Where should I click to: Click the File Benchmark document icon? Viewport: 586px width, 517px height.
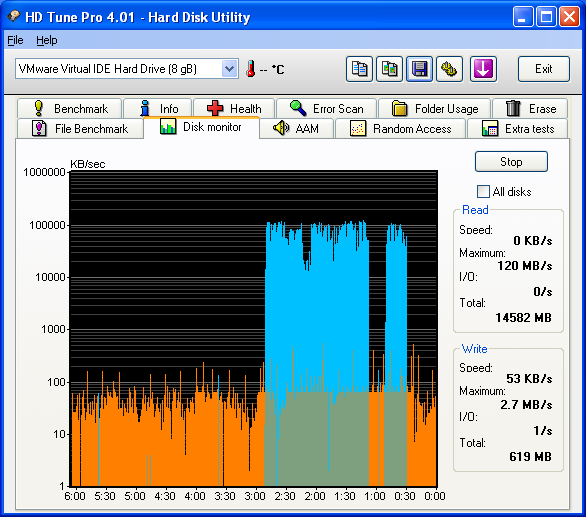[x=39, y=129]
